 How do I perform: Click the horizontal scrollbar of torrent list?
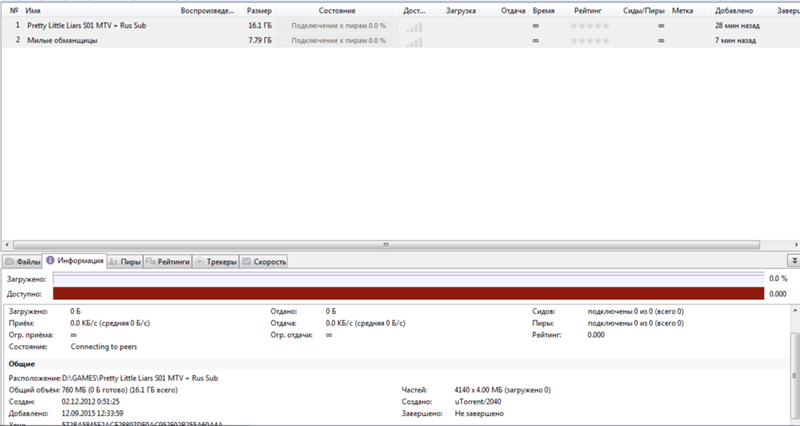click(x=386, y=245)
